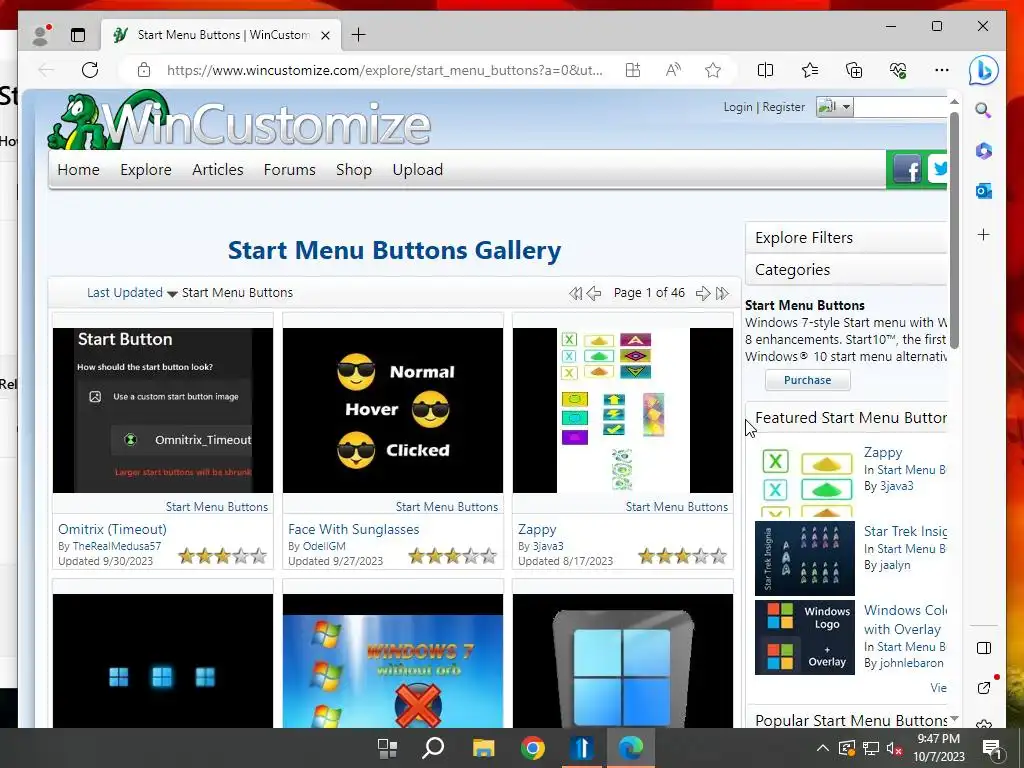The height and width of the screenshot is (768, 1024).
Task: Open the Face With Sunglasses title link
Action: pyautogui.click(x=353, y=529)
